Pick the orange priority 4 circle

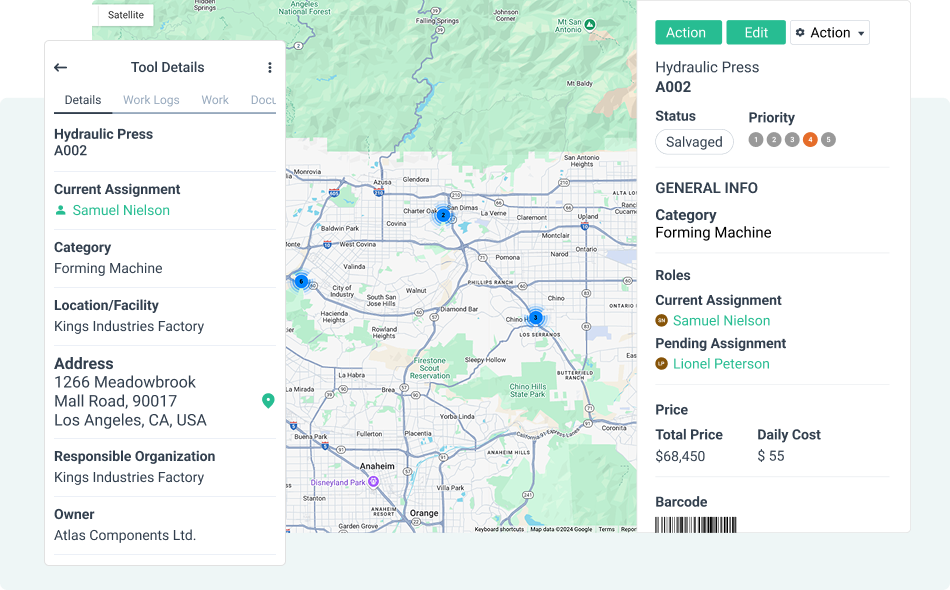810,140
